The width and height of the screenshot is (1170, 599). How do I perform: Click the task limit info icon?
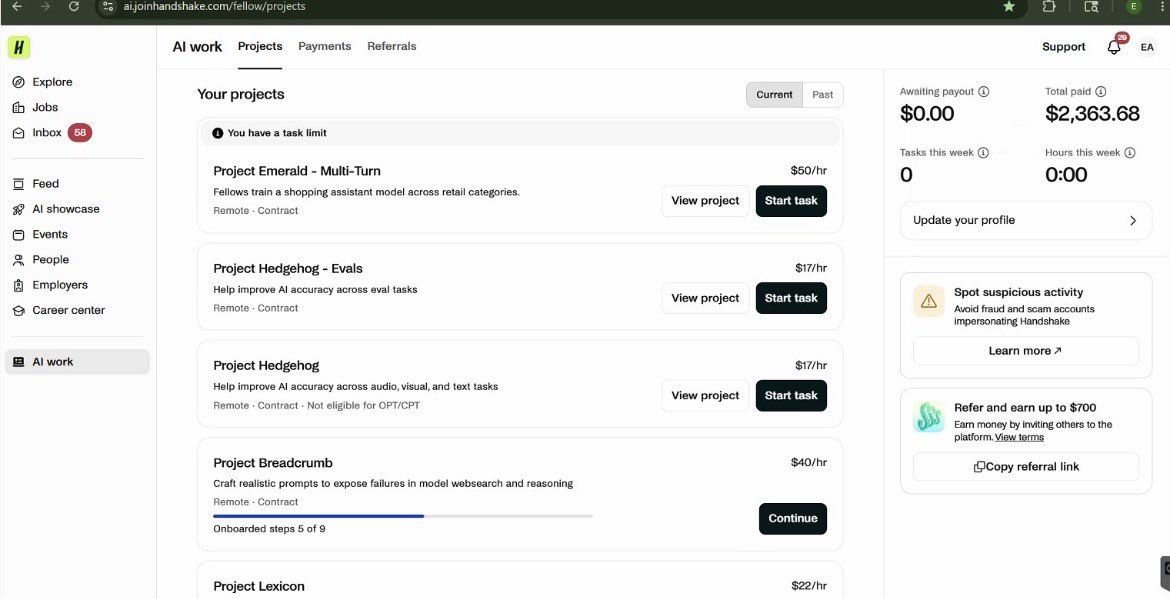click(217, 133)
